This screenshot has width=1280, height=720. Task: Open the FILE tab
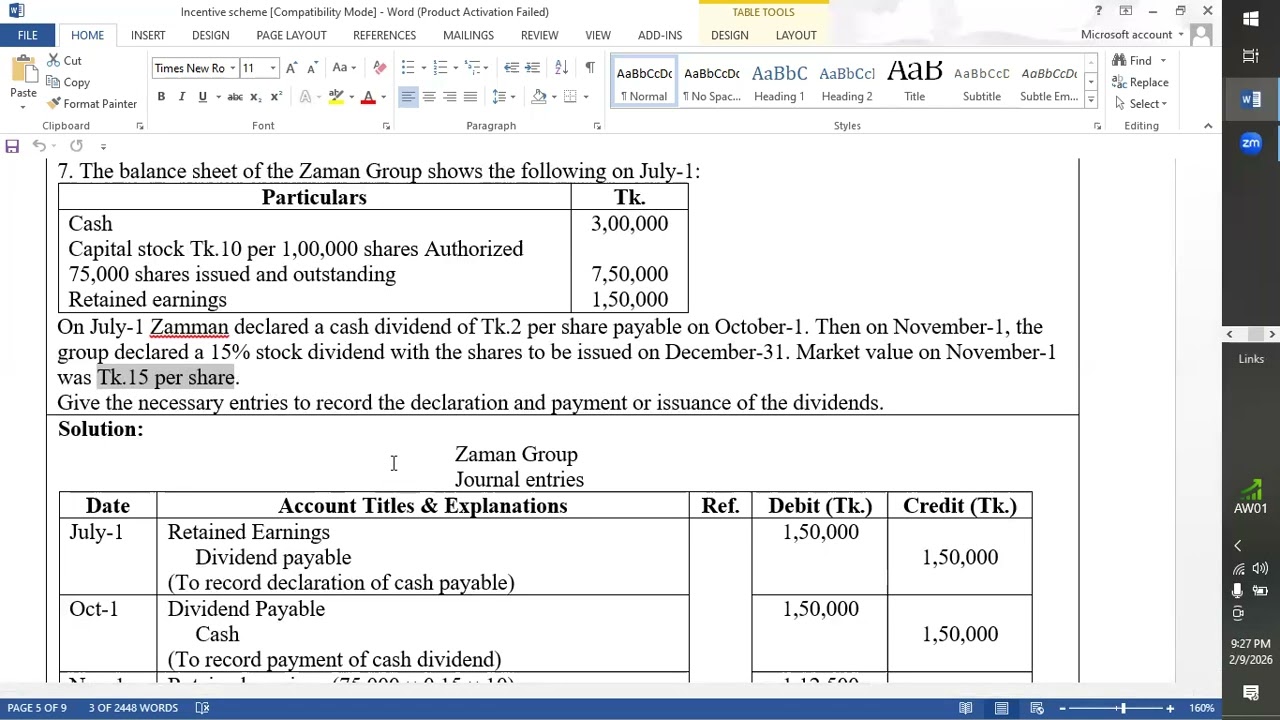pyautogui.click(x=27, y=35)
